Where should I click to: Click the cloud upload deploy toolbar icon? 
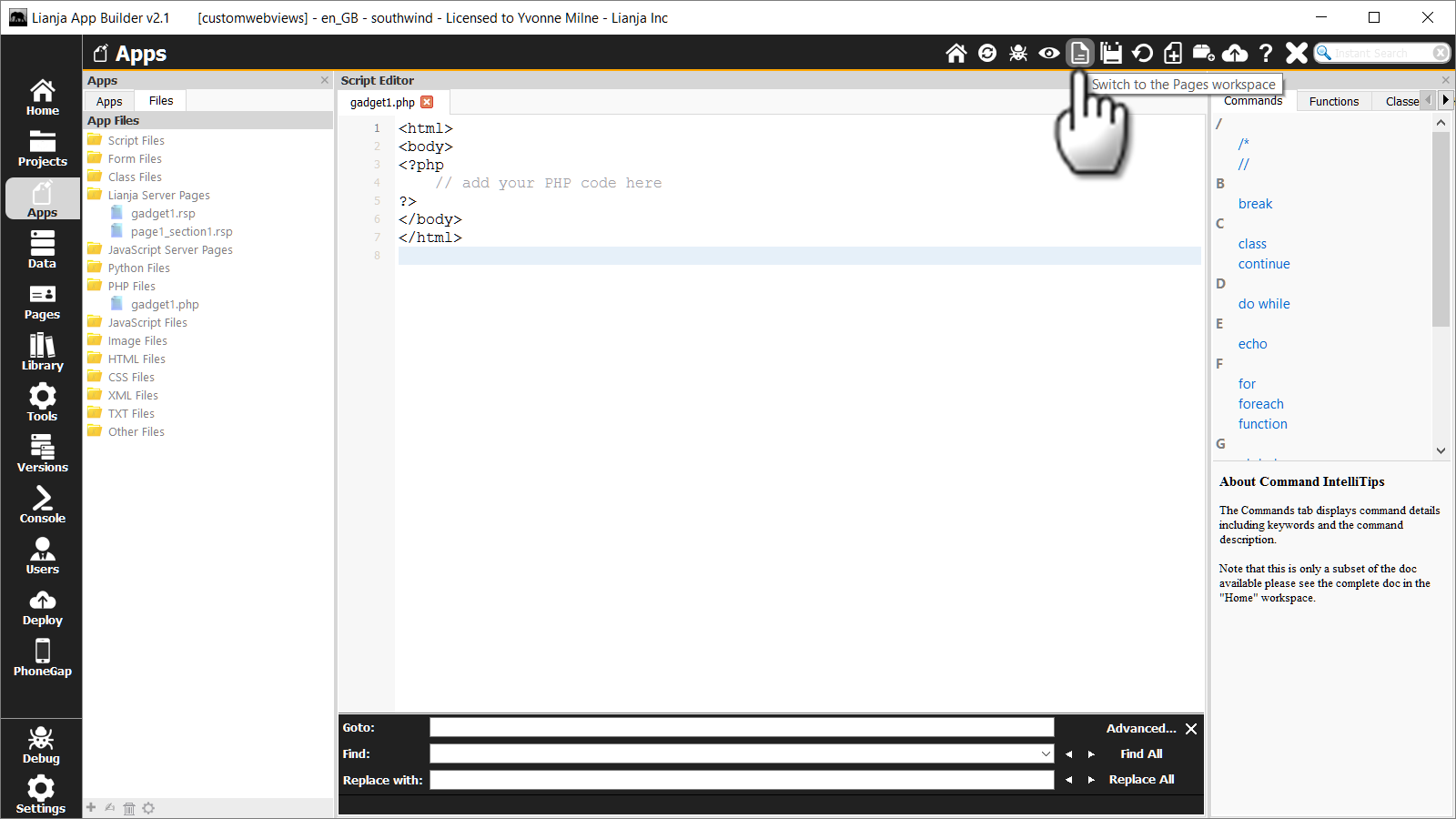click(1235, 54)
